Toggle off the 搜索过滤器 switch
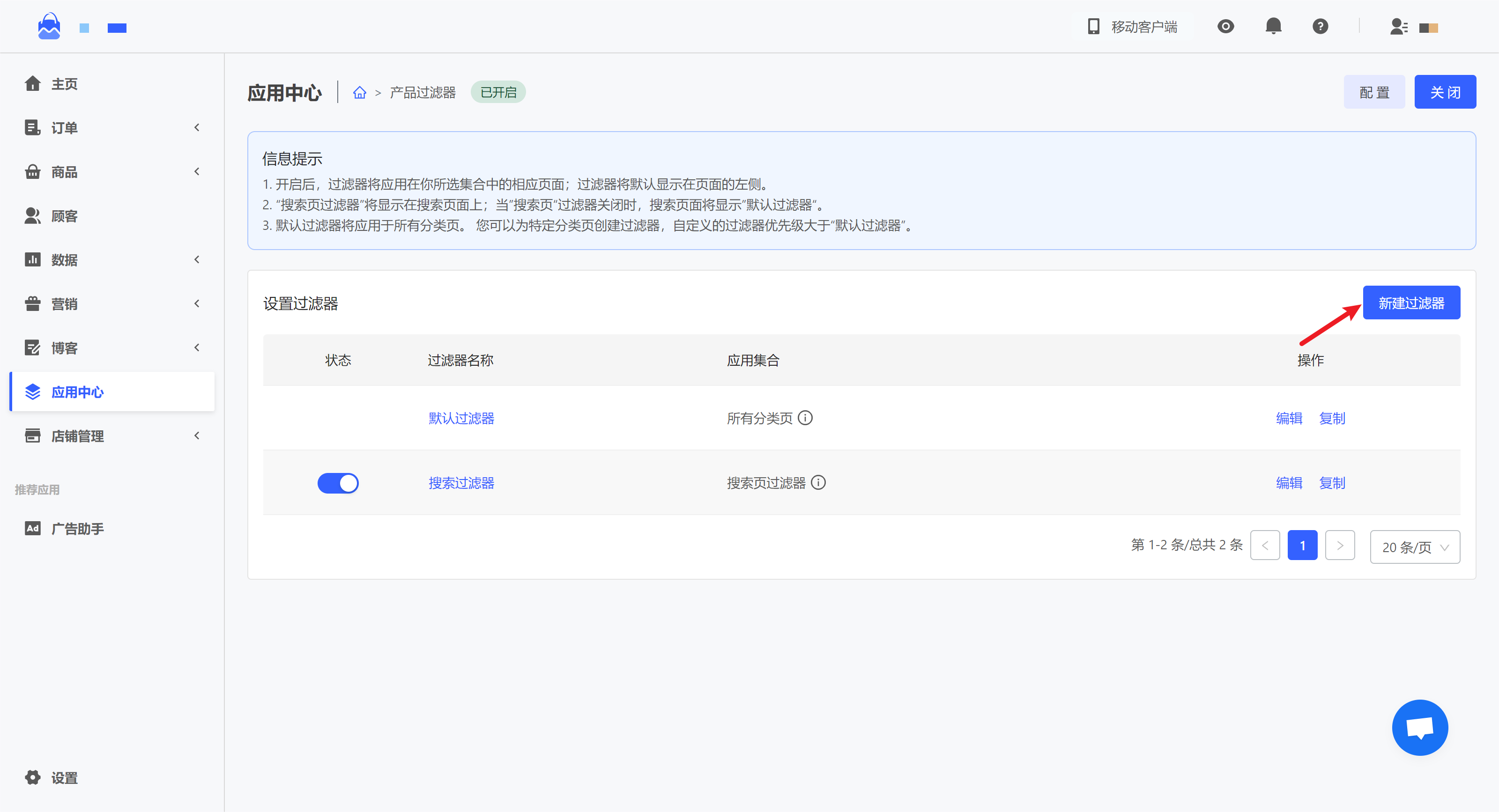Screen dimensions: 1499x812 tap(337, 483)
